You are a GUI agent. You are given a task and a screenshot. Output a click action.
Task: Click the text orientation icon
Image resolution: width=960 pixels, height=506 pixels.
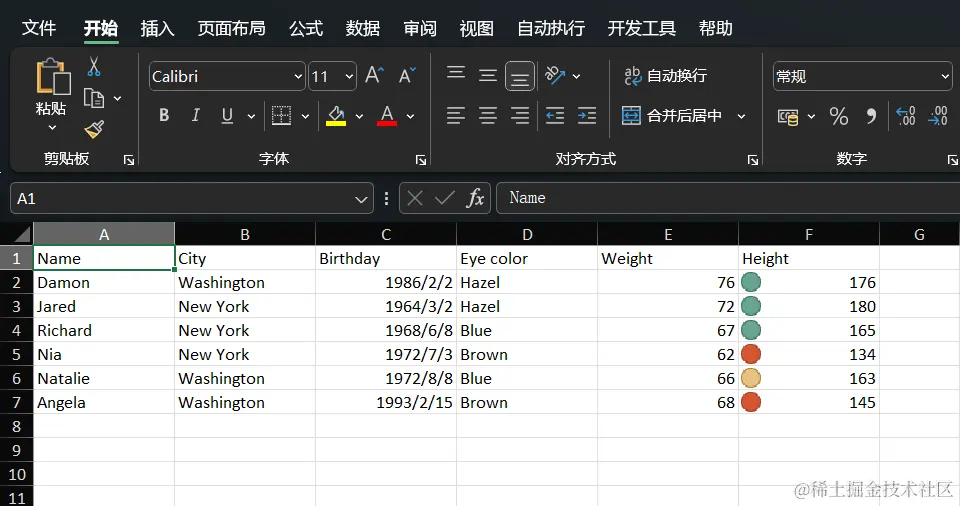click(x=555, y=75)
